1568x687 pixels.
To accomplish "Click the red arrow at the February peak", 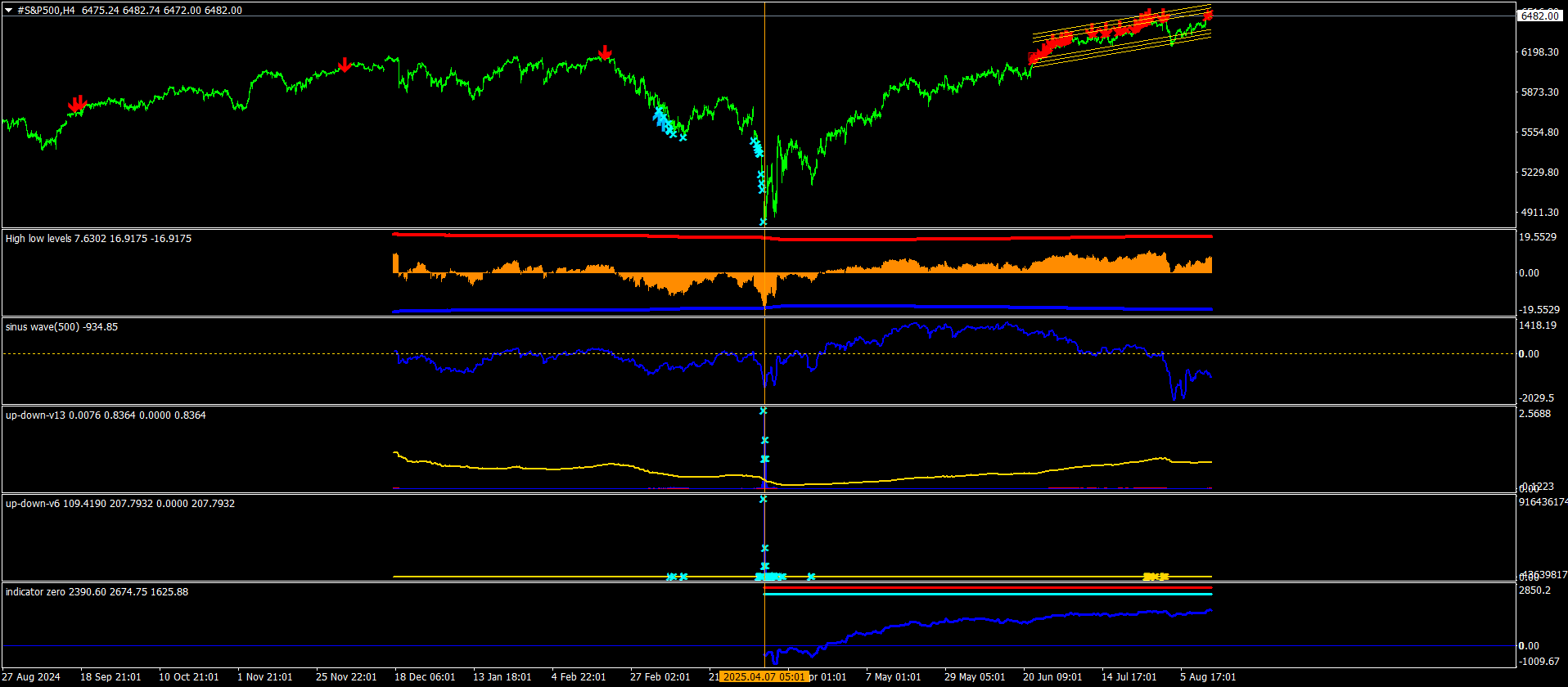I will coord(605,53).
